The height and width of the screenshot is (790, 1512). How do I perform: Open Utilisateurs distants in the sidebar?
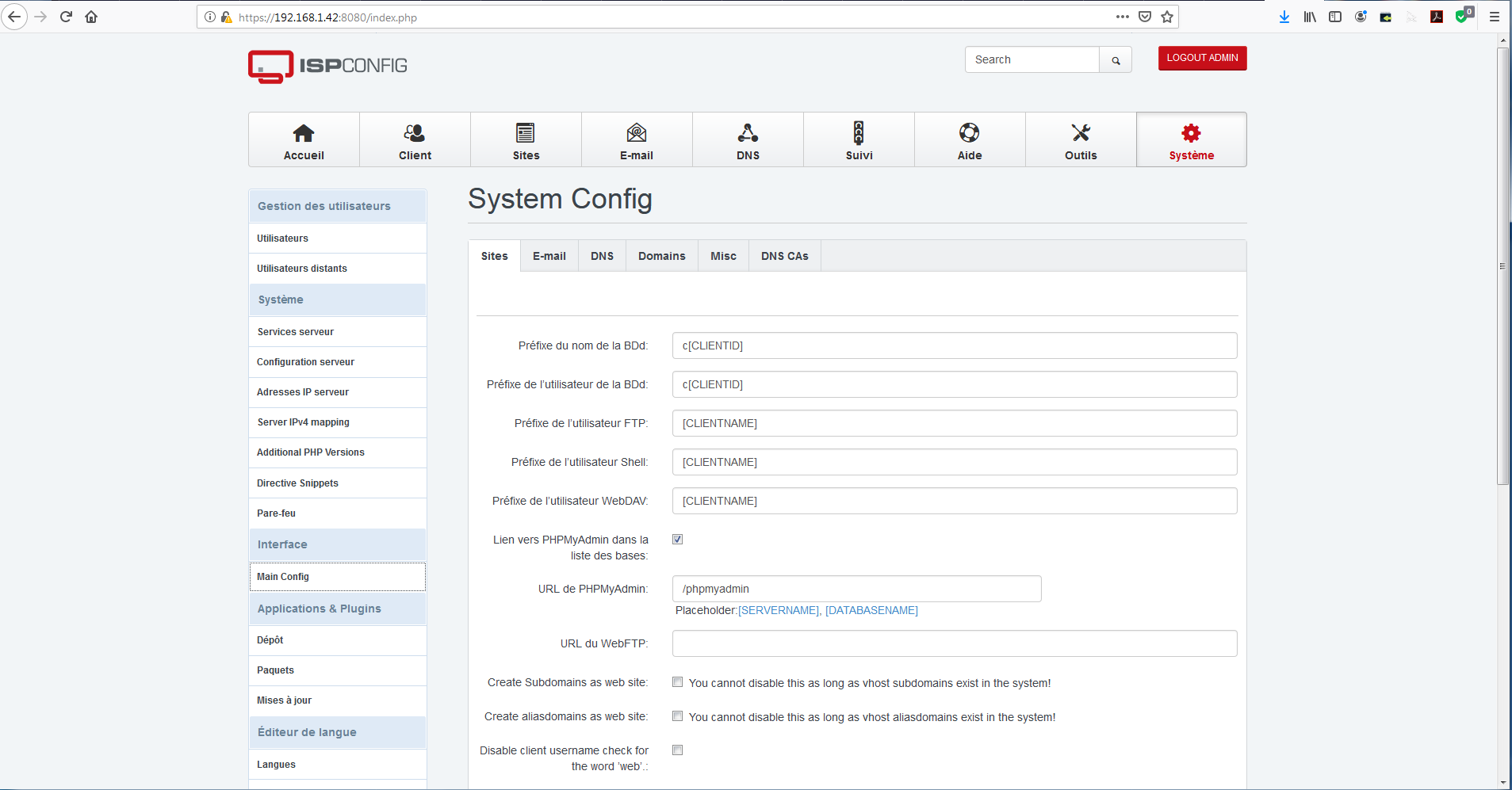pos(338,269)
